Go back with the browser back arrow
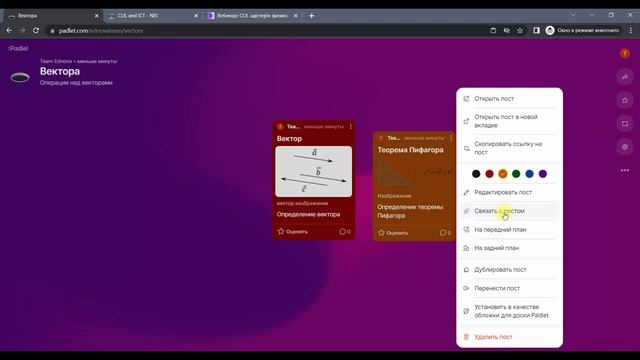Image resolution: width=640 pixels, height=360 pixels. pos(9,30)
